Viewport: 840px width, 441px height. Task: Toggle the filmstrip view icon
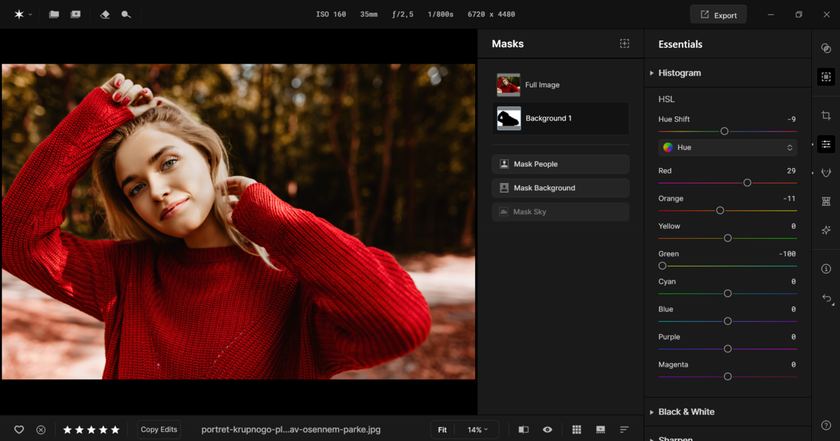(x=601, y=430)
